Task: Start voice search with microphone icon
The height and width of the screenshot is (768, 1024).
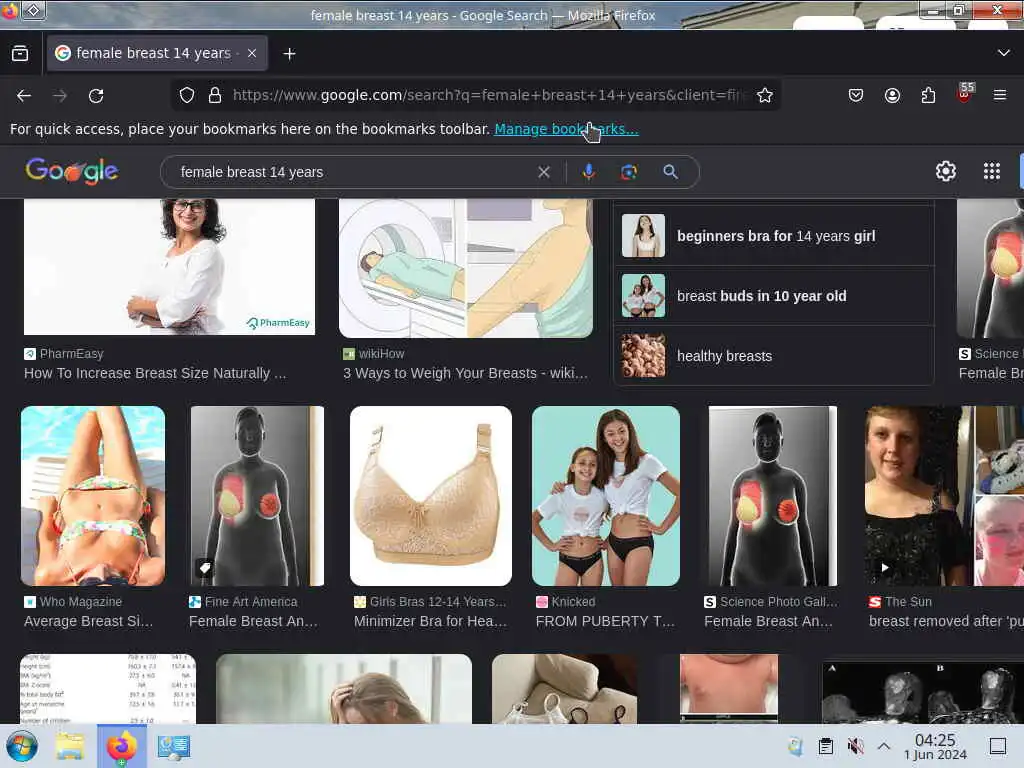Action: (x=588, y=172)
